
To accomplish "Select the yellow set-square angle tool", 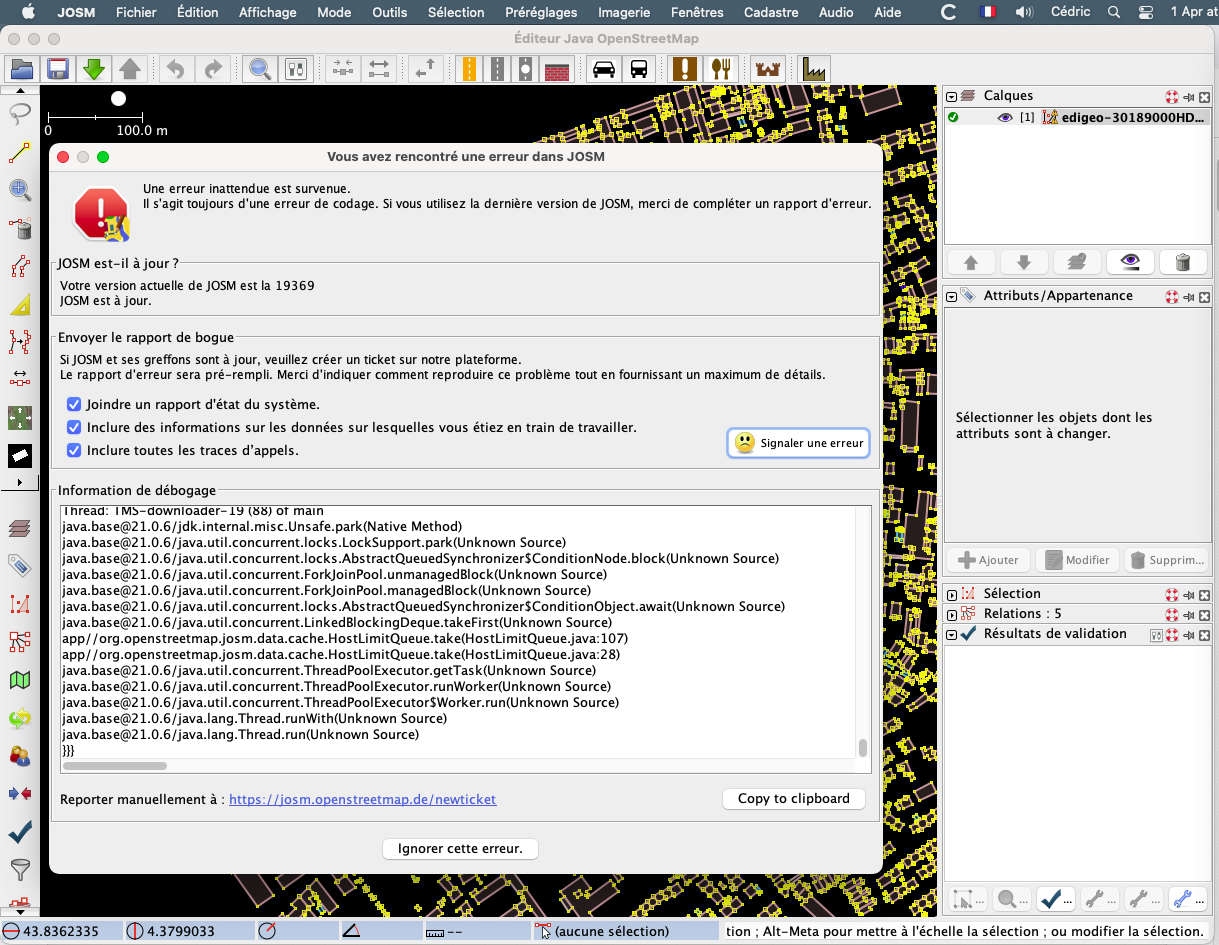I will point(20,304).
